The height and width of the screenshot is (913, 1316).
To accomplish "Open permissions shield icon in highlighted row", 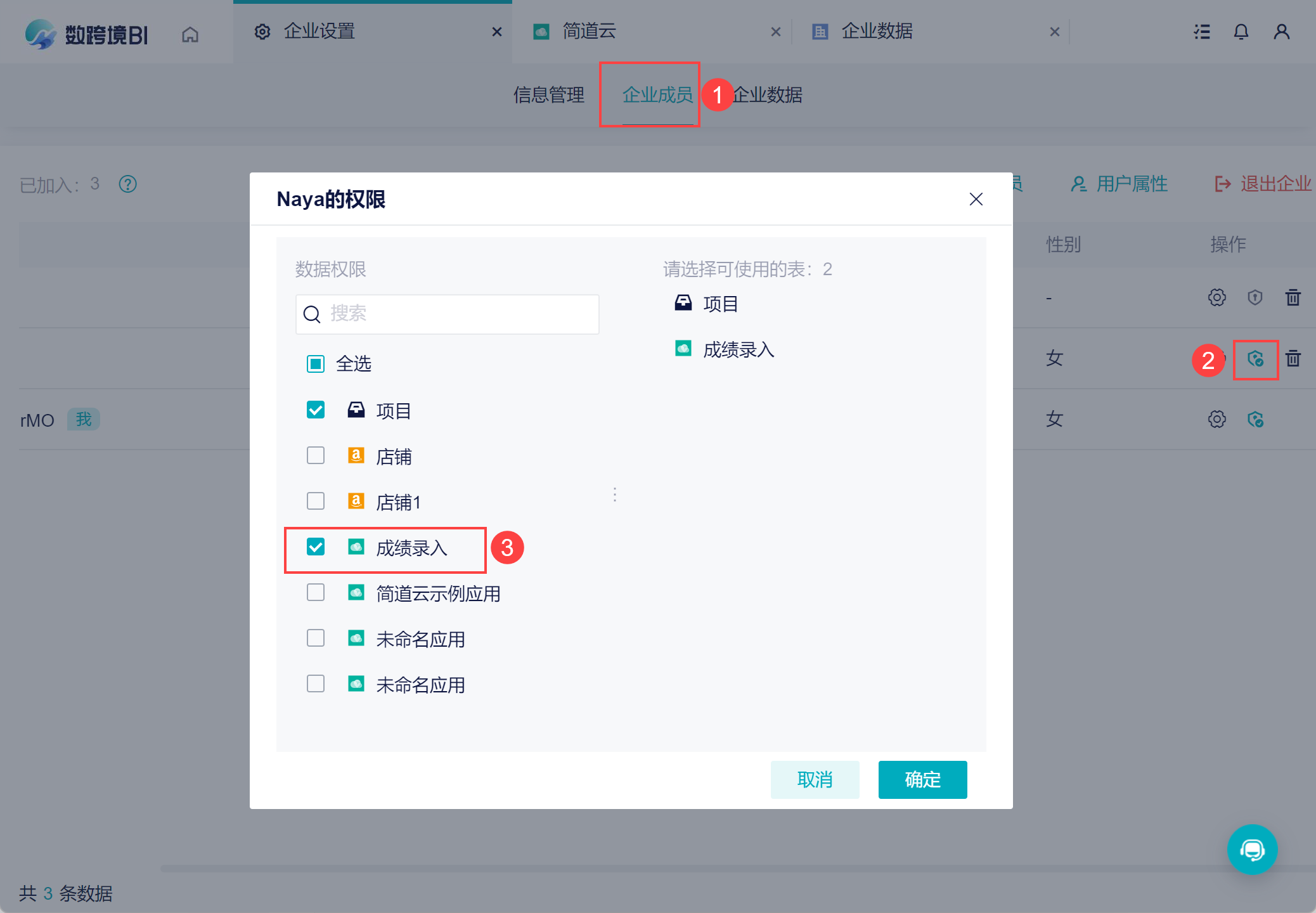I will [1255, 359].
